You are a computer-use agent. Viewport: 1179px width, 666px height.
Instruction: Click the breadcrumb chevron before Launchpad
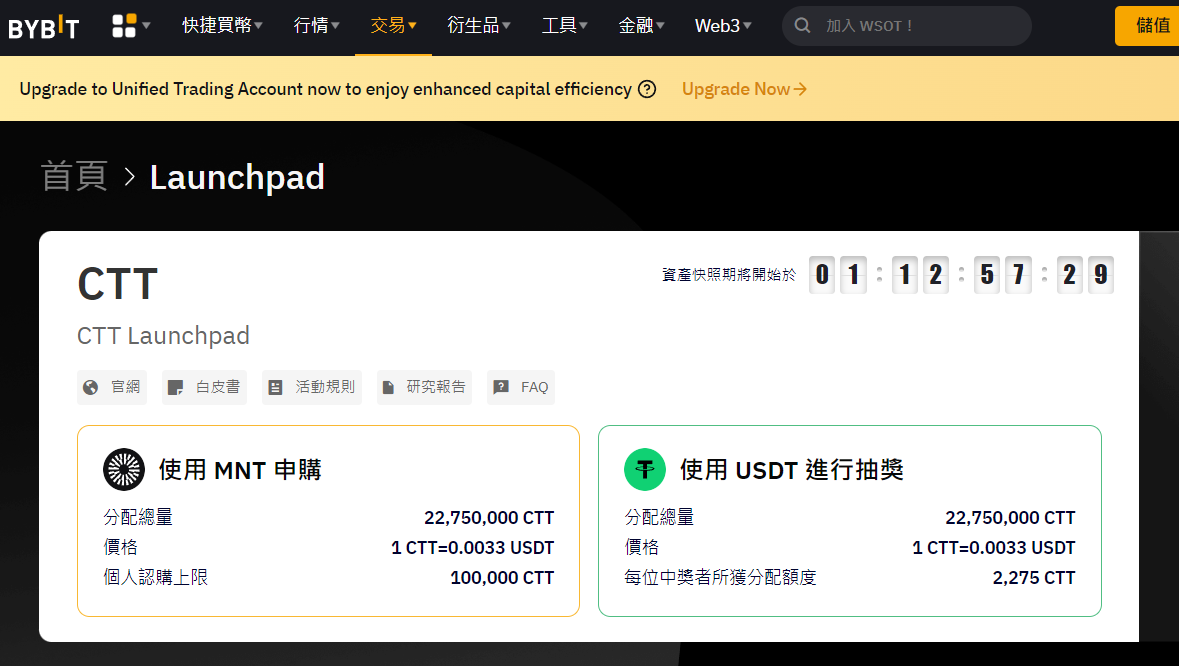(129, 177)
